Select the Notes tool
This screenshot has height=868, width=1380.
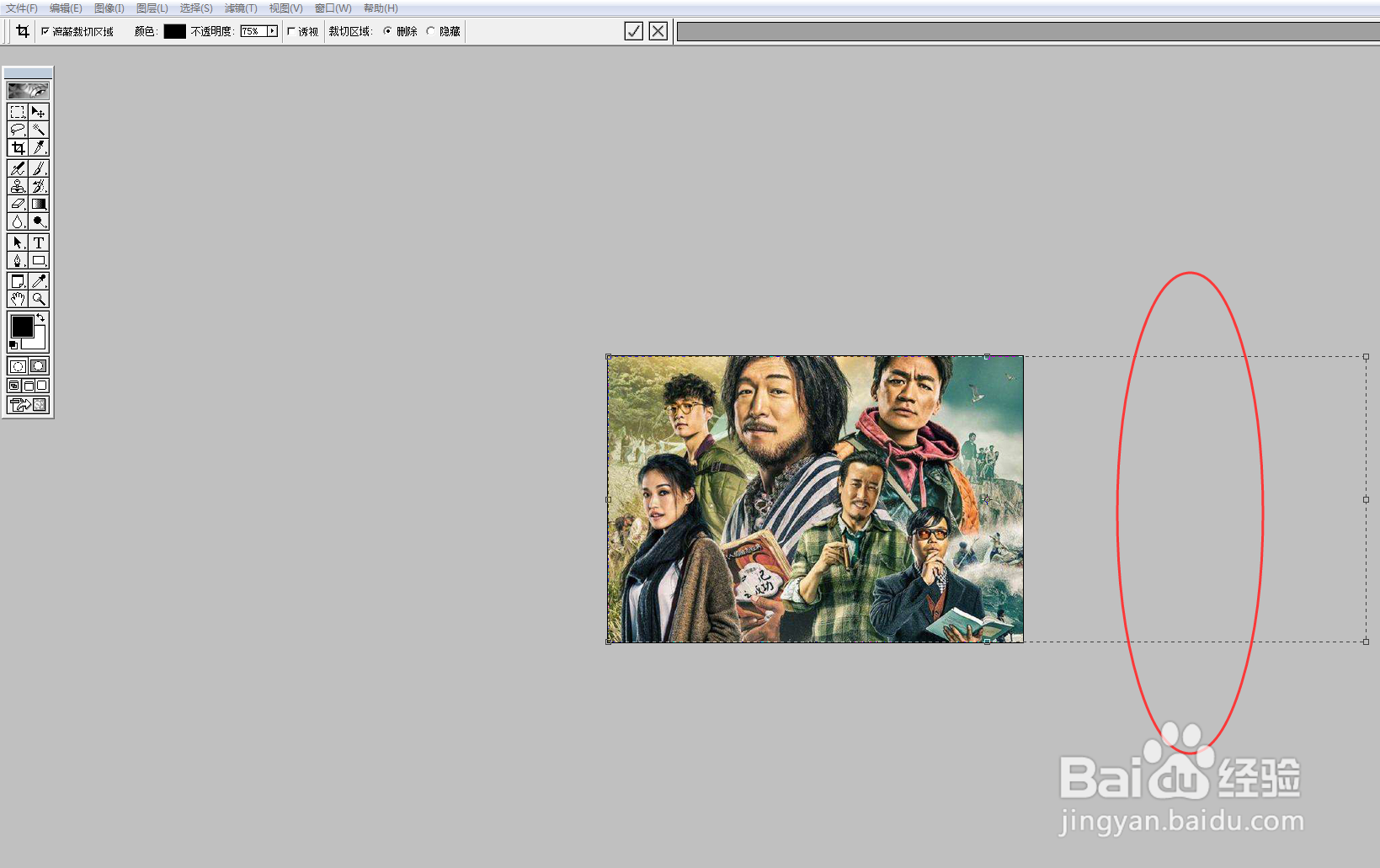click(18, 281)
